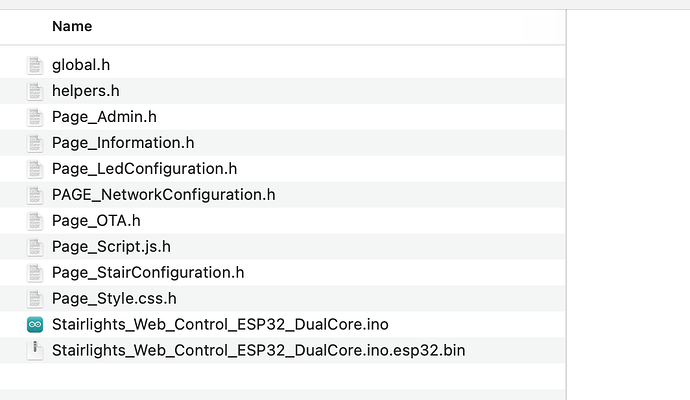690x400 pixels.
Task: Select PAGE_NetworkConfiguration.h file name
Action: (163, 195)
